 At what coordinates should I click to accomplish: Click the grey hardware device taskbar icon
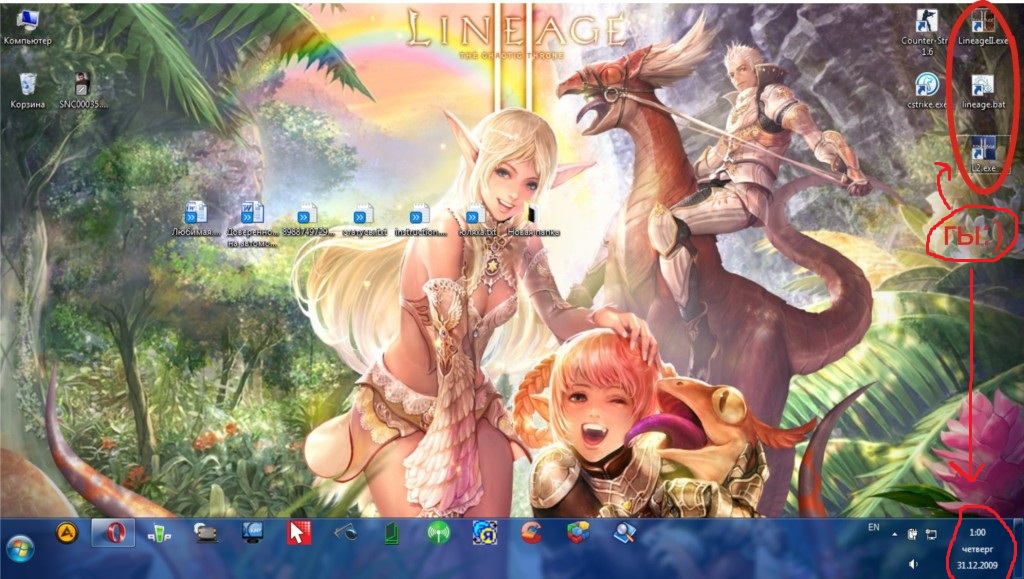coord(206,533)
